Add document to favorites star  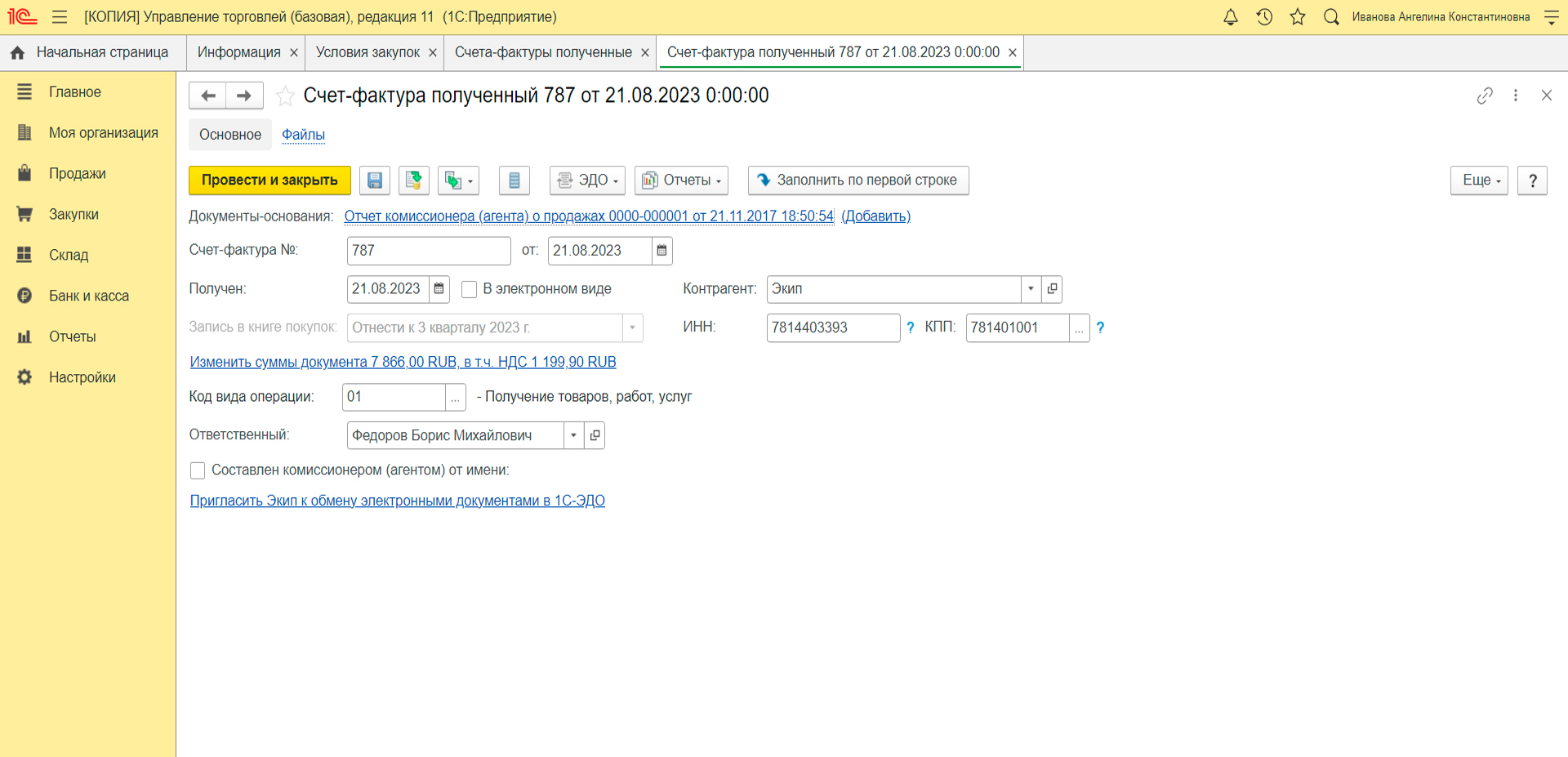pos(285,96)
